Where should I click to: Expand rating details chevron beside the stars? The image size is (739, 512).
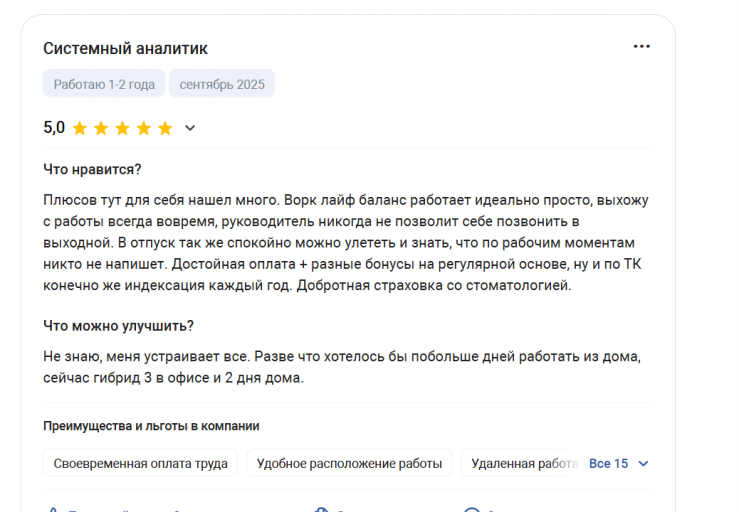(x=190, y=128)
